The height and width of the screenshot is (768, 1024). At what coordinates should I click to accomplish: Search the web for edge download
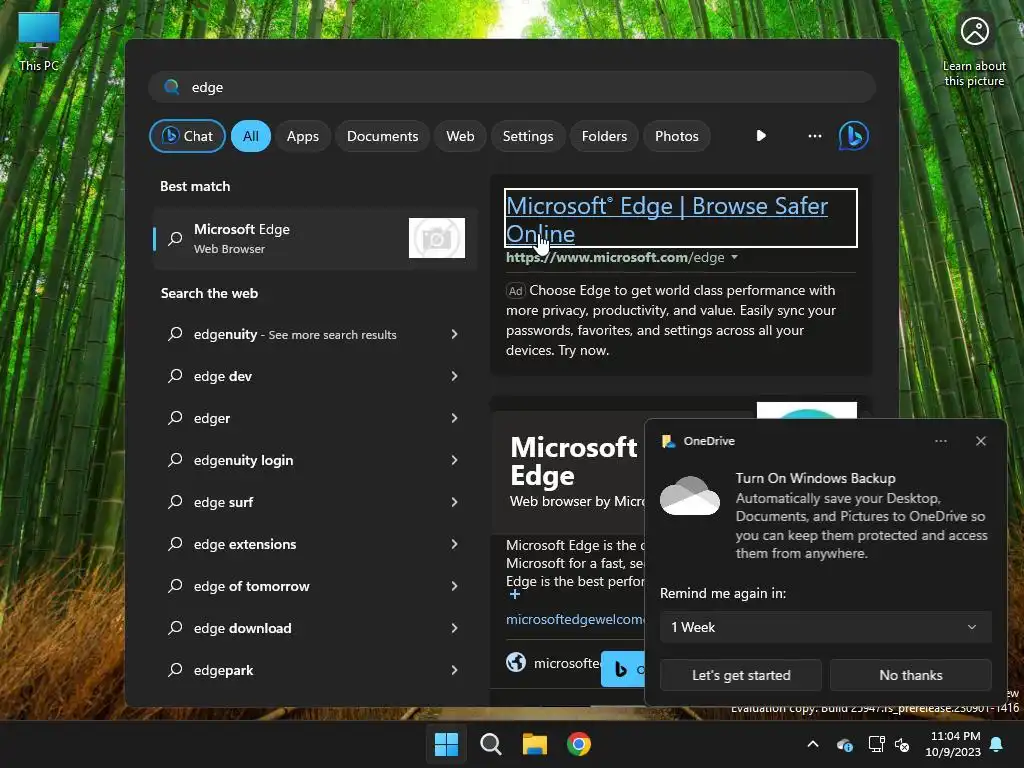[x=315, y=628]
